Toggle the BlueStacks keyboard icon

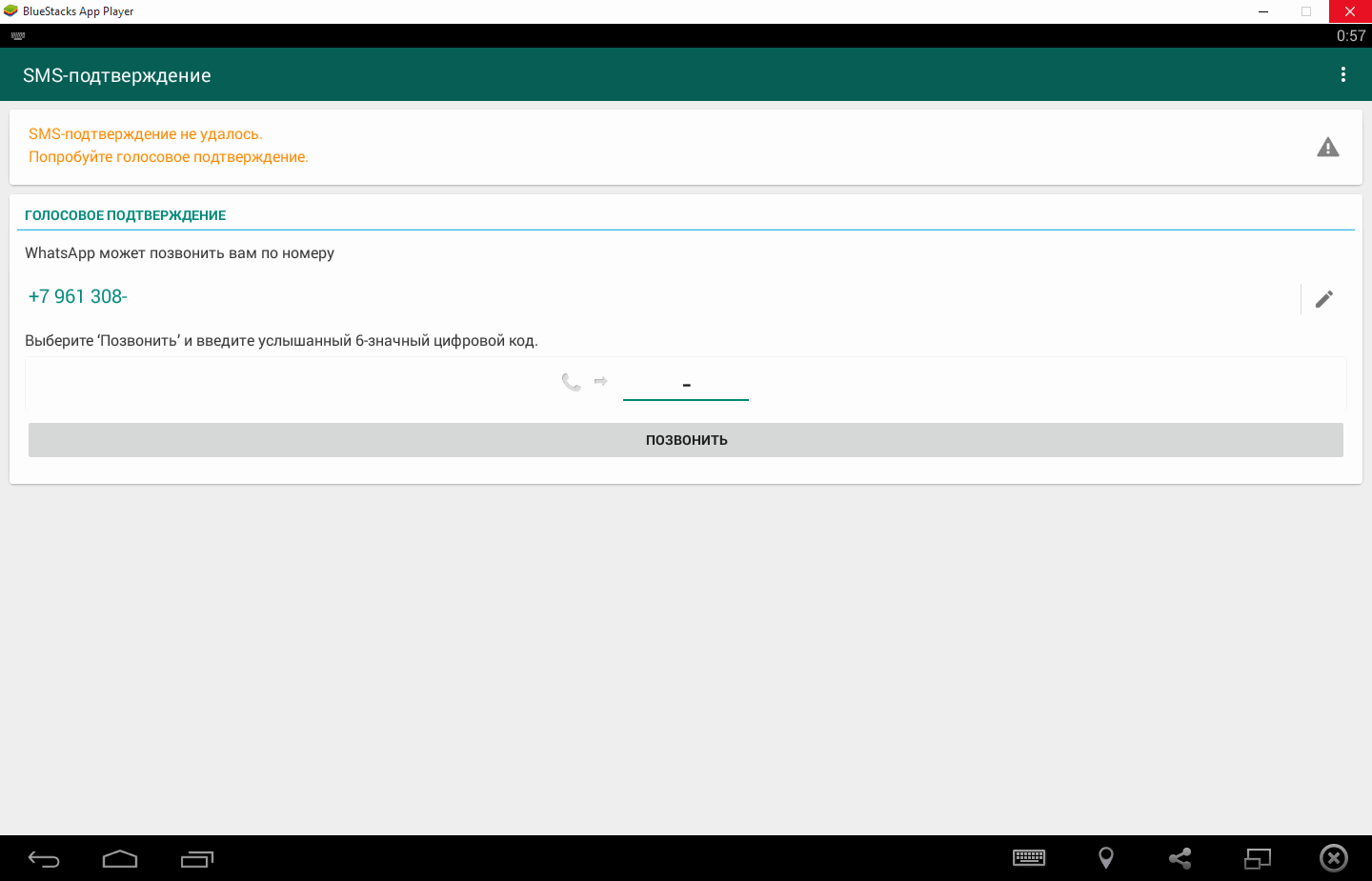1029,858
